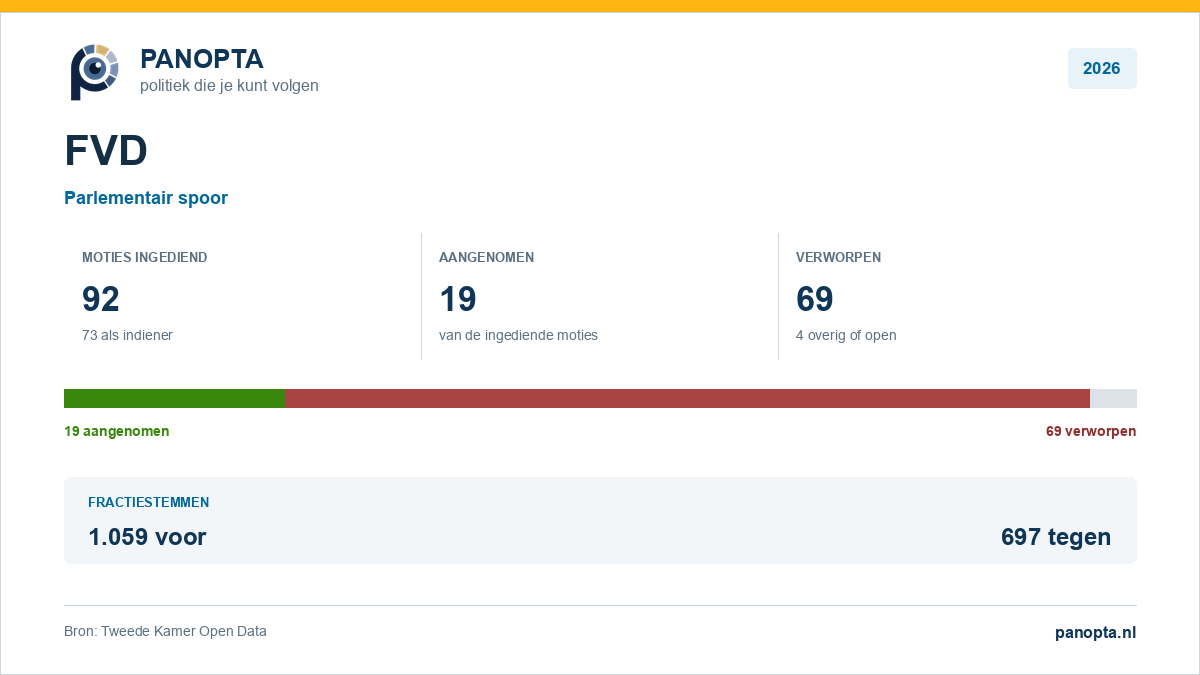Open the Parlementair spoor section label
Screen dimensions: 1200x675
[146, 198]
